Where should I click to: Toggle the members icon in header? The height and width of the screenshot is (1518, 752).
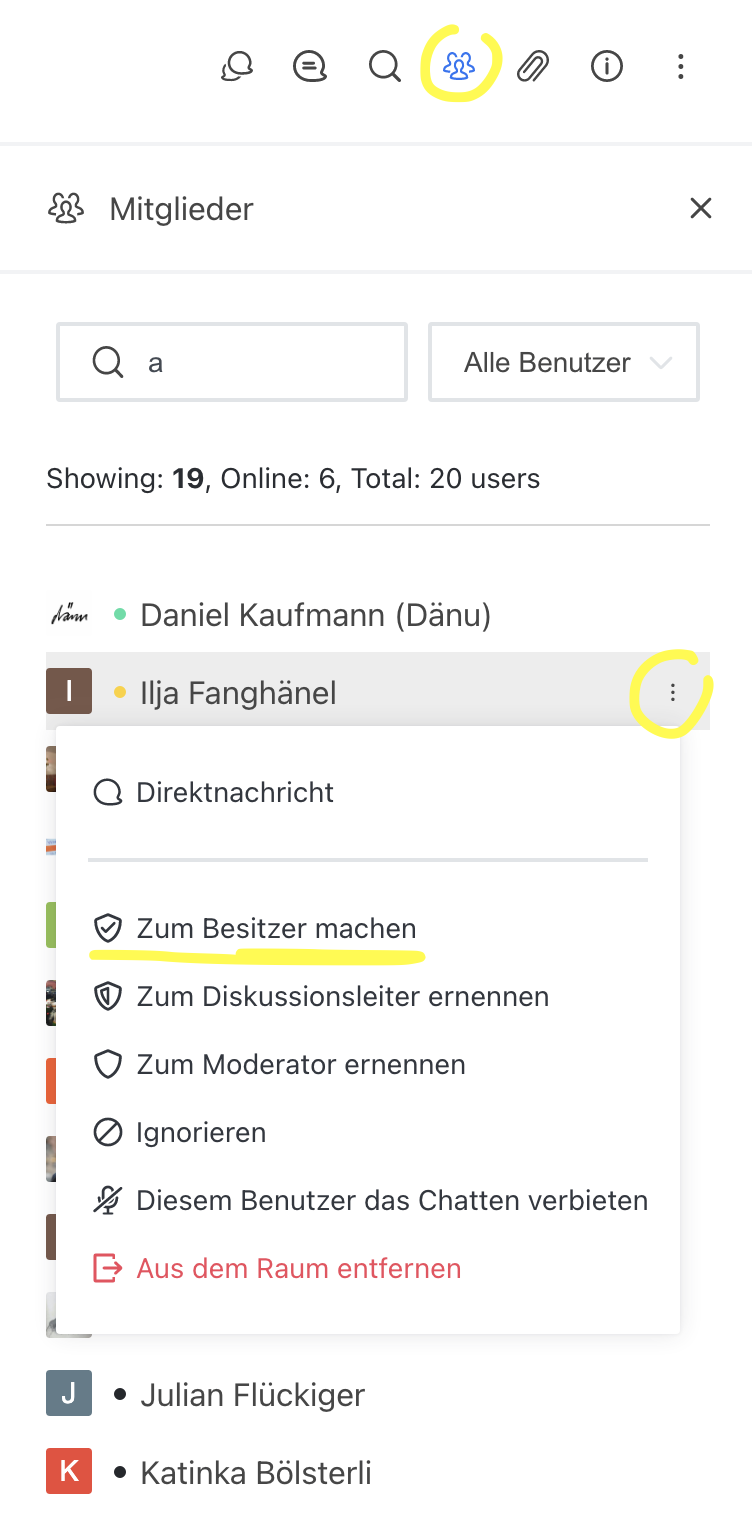click(459, 67)
